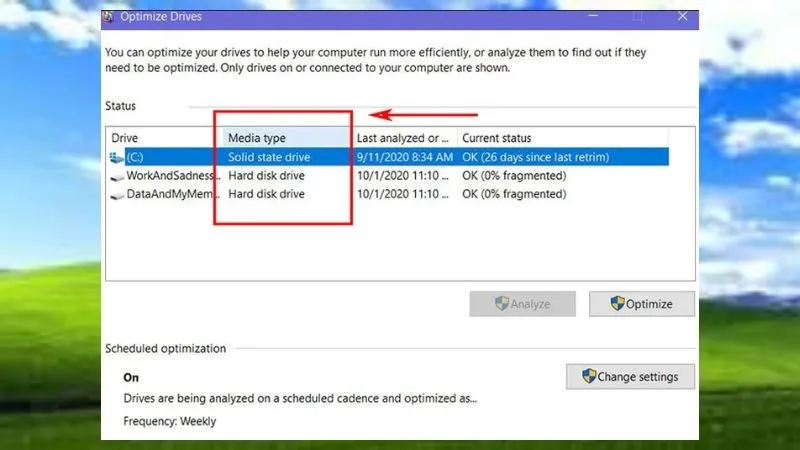
Task: Select the DataAndMyMem drive row name
Action: 173,194
